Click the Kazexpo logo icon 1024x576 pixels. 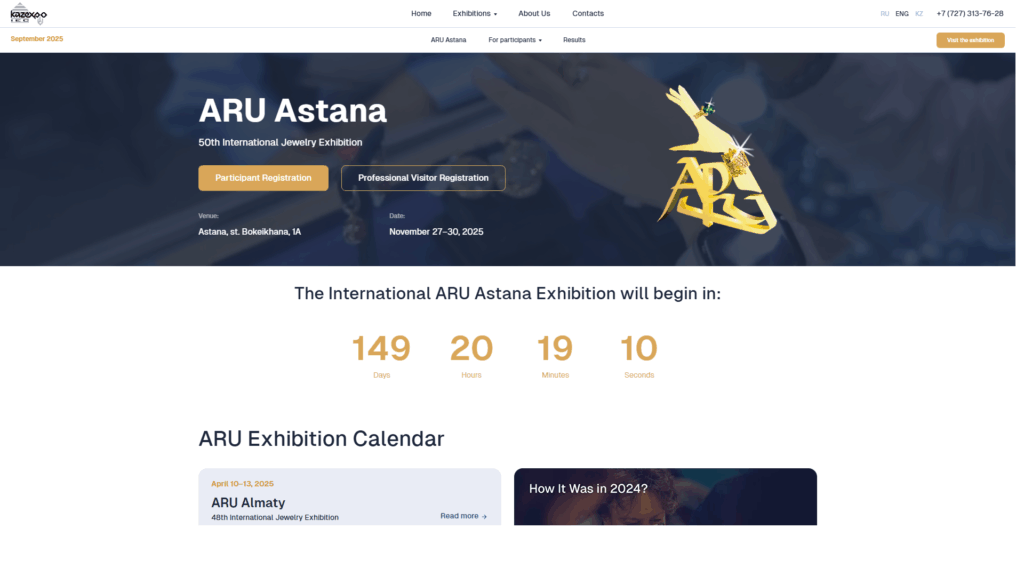pos(29,14)
